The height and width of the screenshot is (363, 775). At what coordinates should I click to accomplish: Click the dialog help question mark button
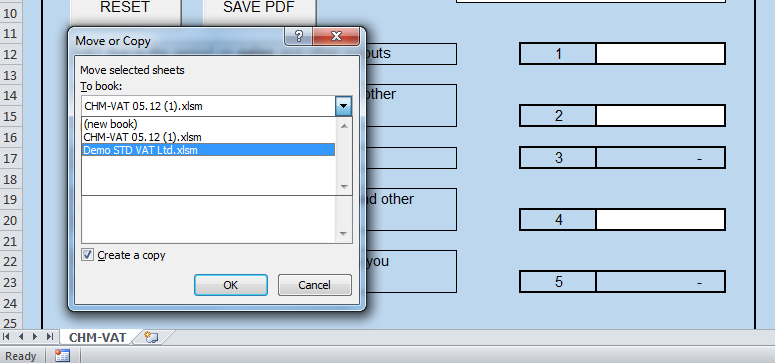[x=299, y=36]
